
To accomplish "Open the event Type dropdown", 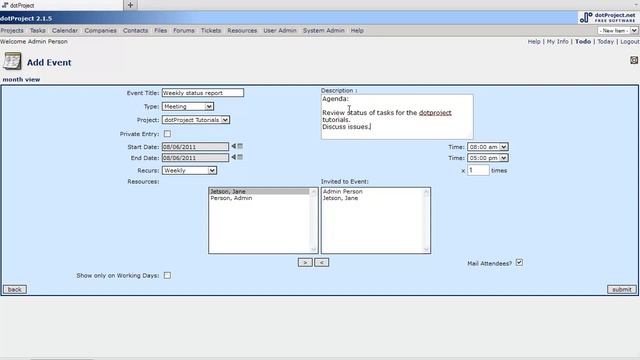I will [188, 107].
